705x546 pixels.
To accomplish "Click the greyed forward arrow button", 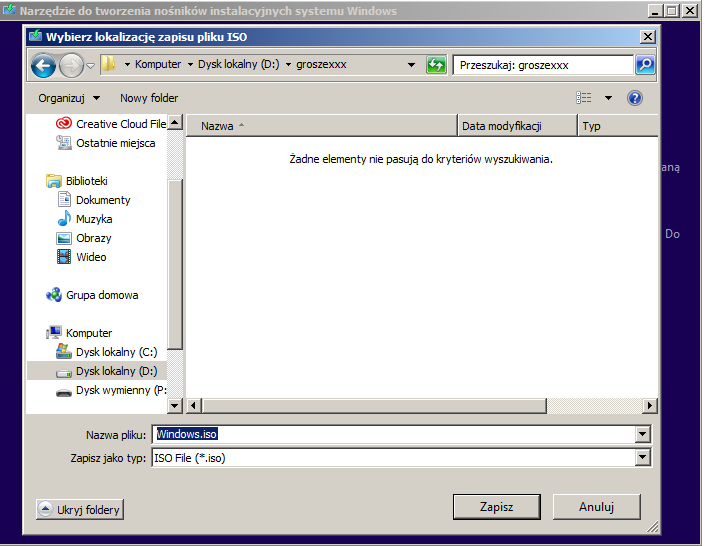I will click(x=71, y=66).
